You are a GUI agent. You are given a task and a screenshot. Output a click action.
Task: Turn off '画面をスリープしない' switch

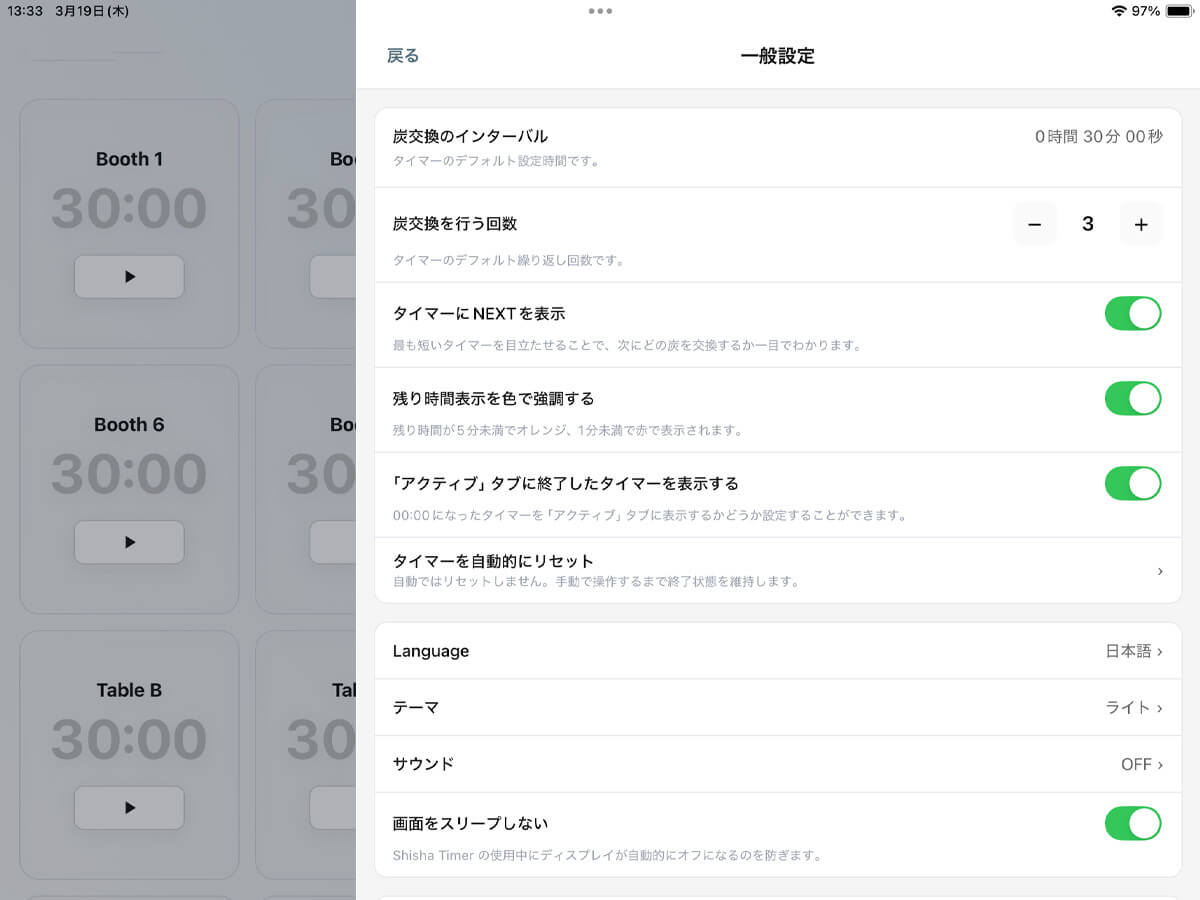click(1132, 823)
